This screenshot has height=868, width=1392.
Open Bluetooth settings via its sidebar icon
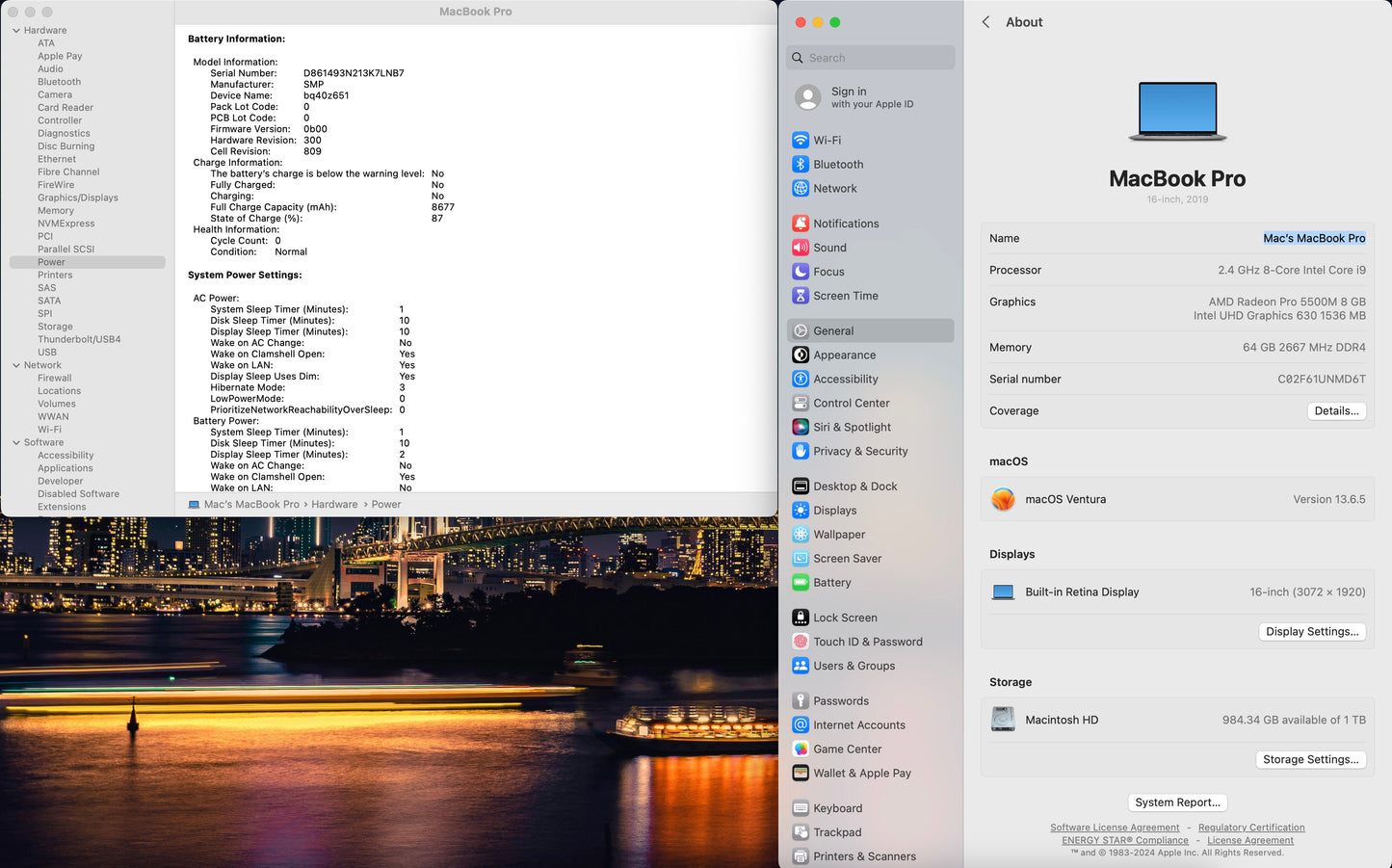click(x=800, y=165)
